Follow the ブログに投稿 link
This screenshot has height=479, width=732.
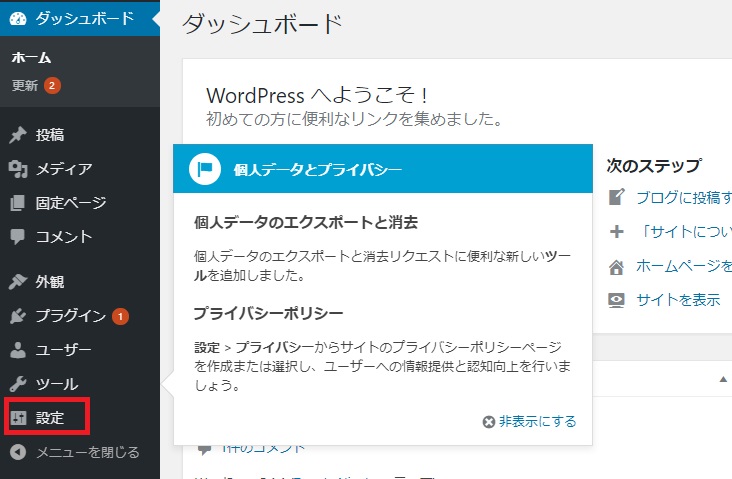tap(684, 197)
